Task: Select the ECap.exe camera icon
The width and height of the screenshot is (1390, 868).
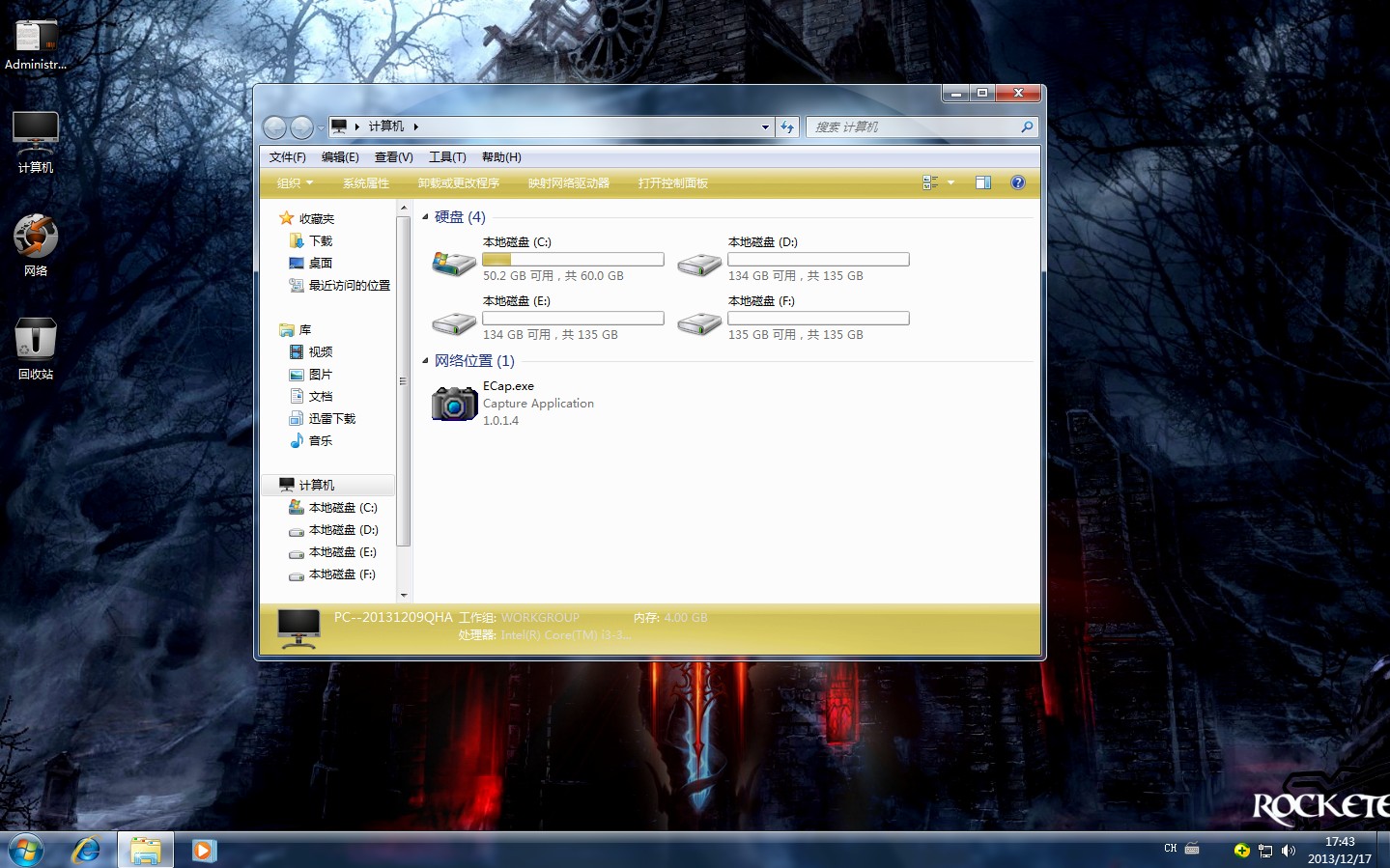Action: point(454,404)
